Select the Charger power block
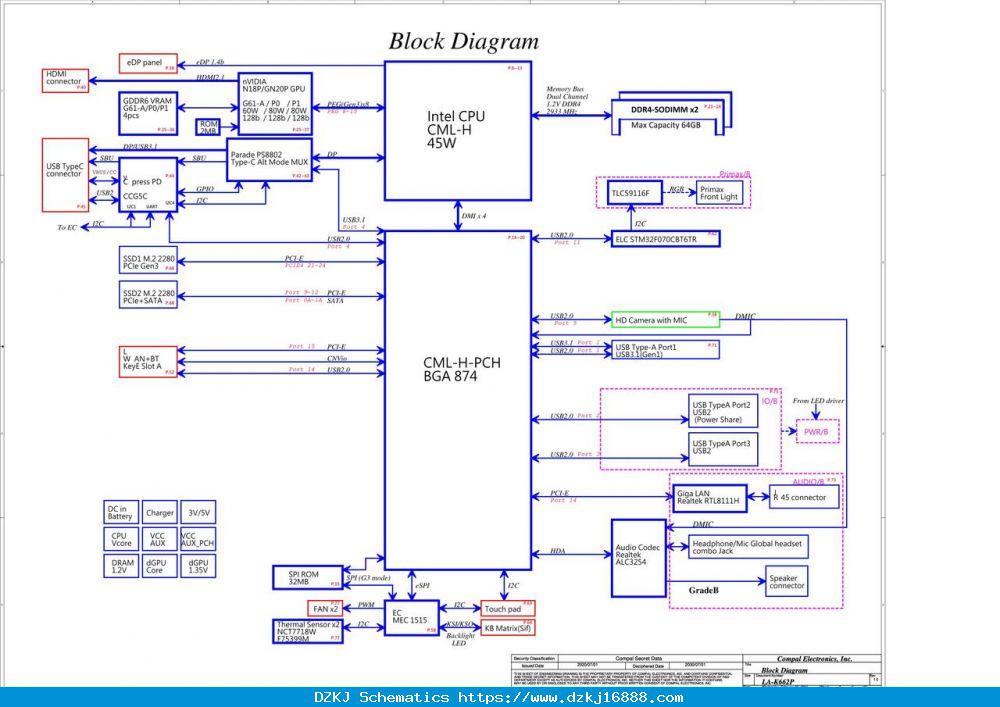 pos(159,513)
